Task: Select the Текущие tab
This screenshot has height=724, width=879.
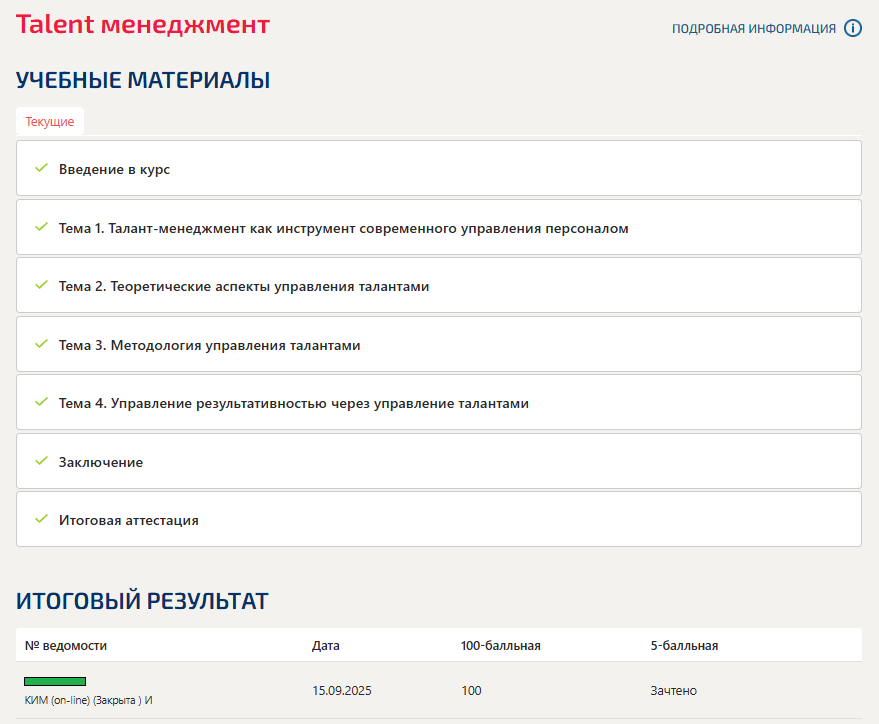Action: click(50, 121)
